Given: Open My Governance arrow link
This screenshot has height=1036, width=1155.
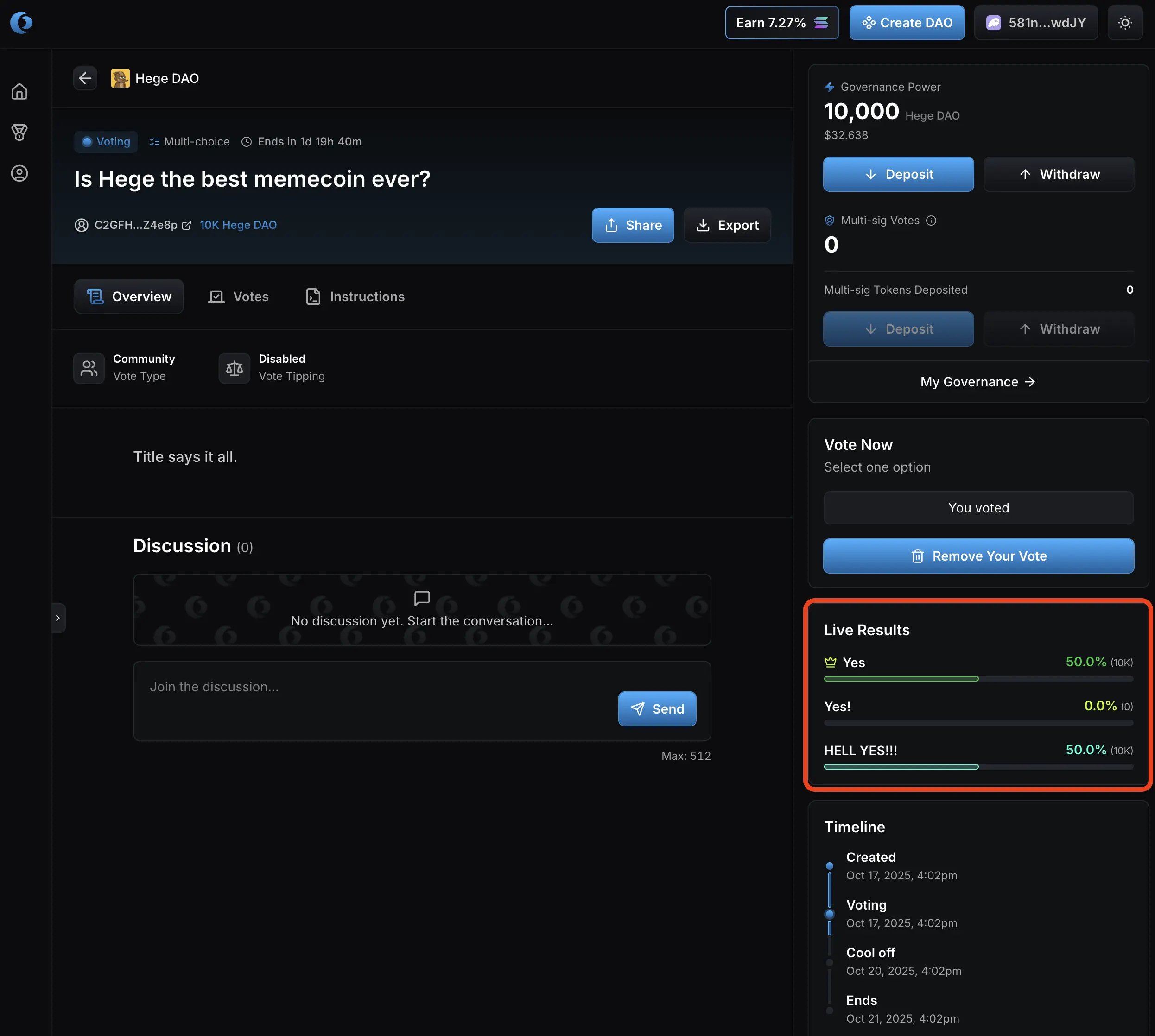Looking at the screenshot, I should click(x=978, y=382).
